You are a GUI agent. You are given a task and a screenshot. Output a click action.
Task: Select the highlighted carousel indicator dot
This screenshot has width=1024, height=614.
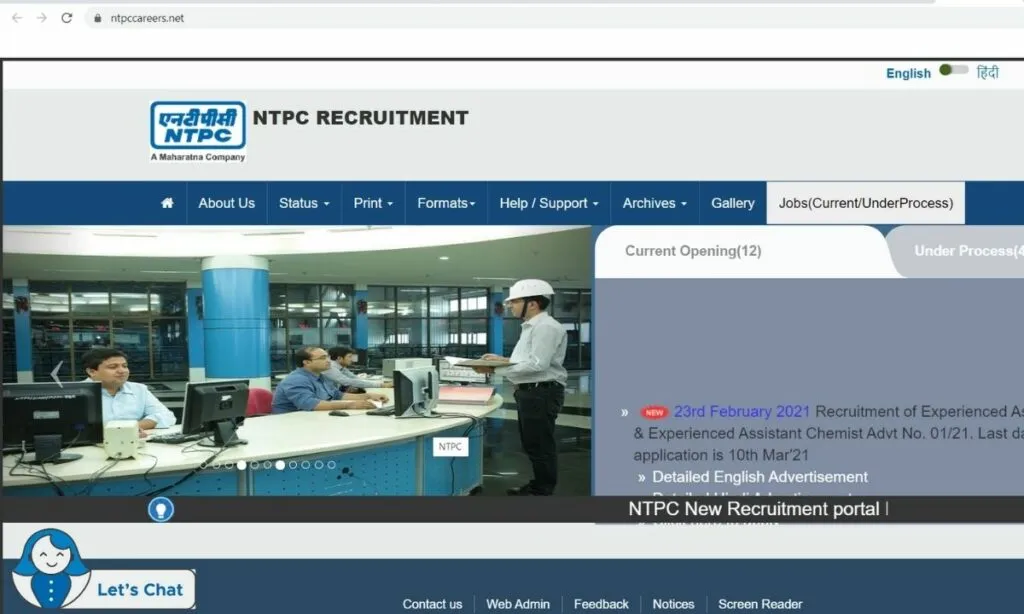click(x=280, y=465)
